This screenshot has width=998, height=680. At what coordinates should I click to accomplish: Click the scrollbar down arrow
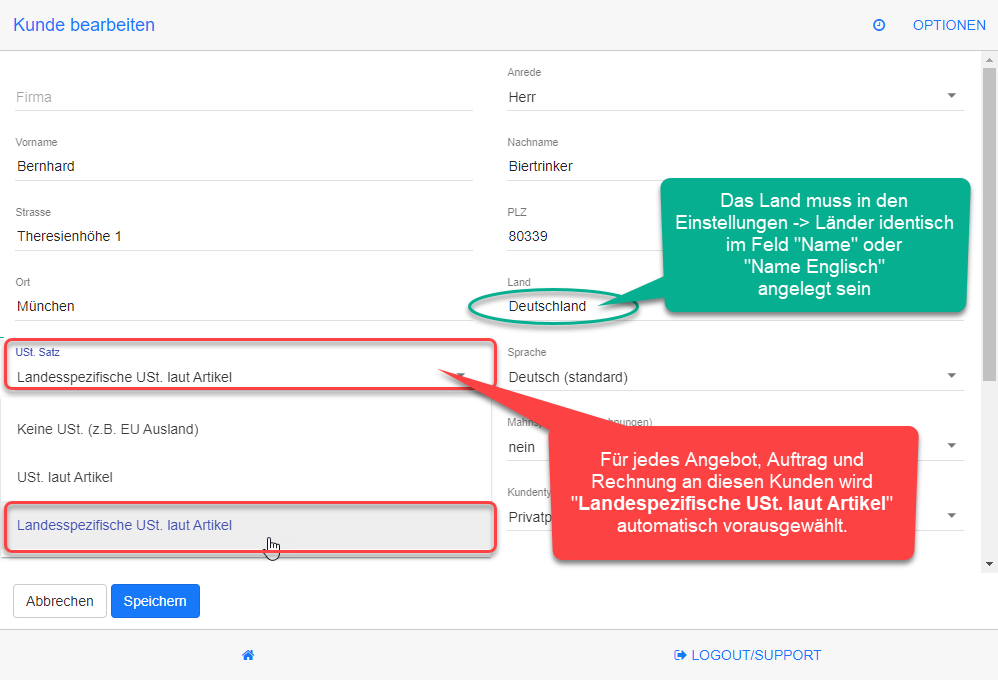(989, 564)
